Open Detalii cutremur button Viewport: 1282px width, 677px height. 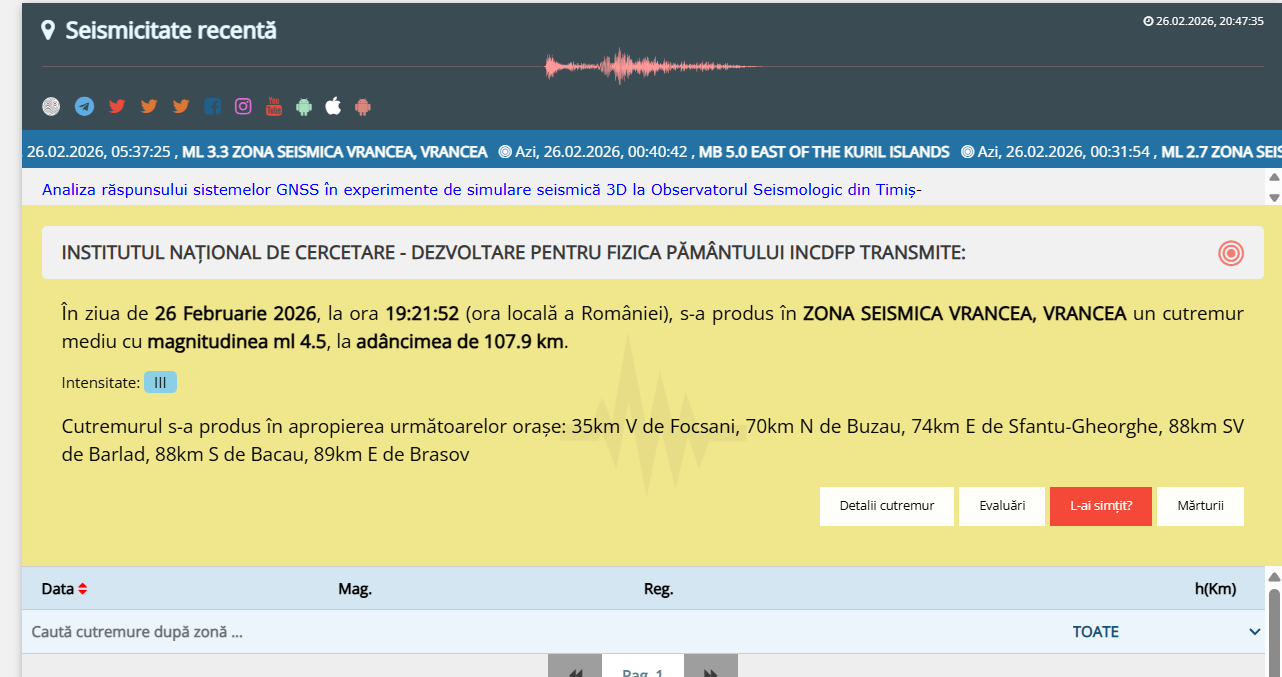[886, 506]
